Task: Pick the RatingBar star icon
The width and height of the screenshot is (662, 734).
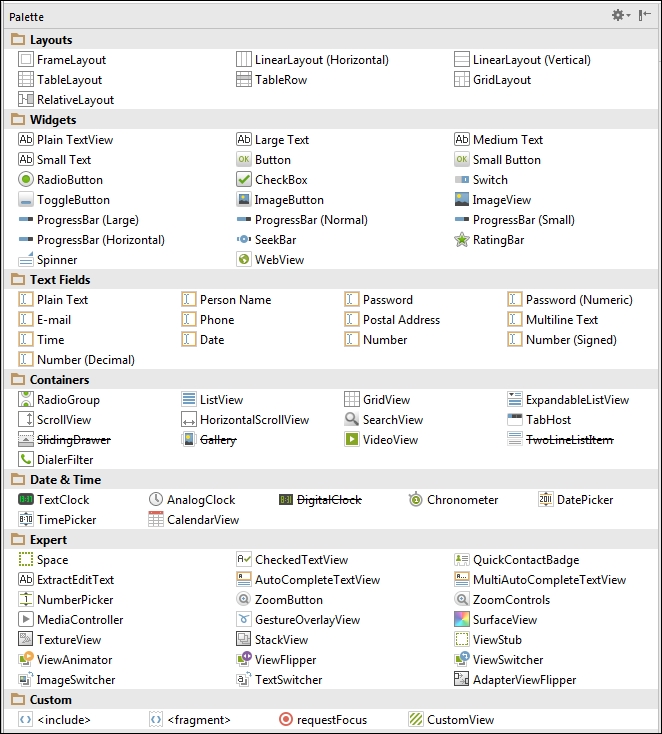Action: point(461,240)
